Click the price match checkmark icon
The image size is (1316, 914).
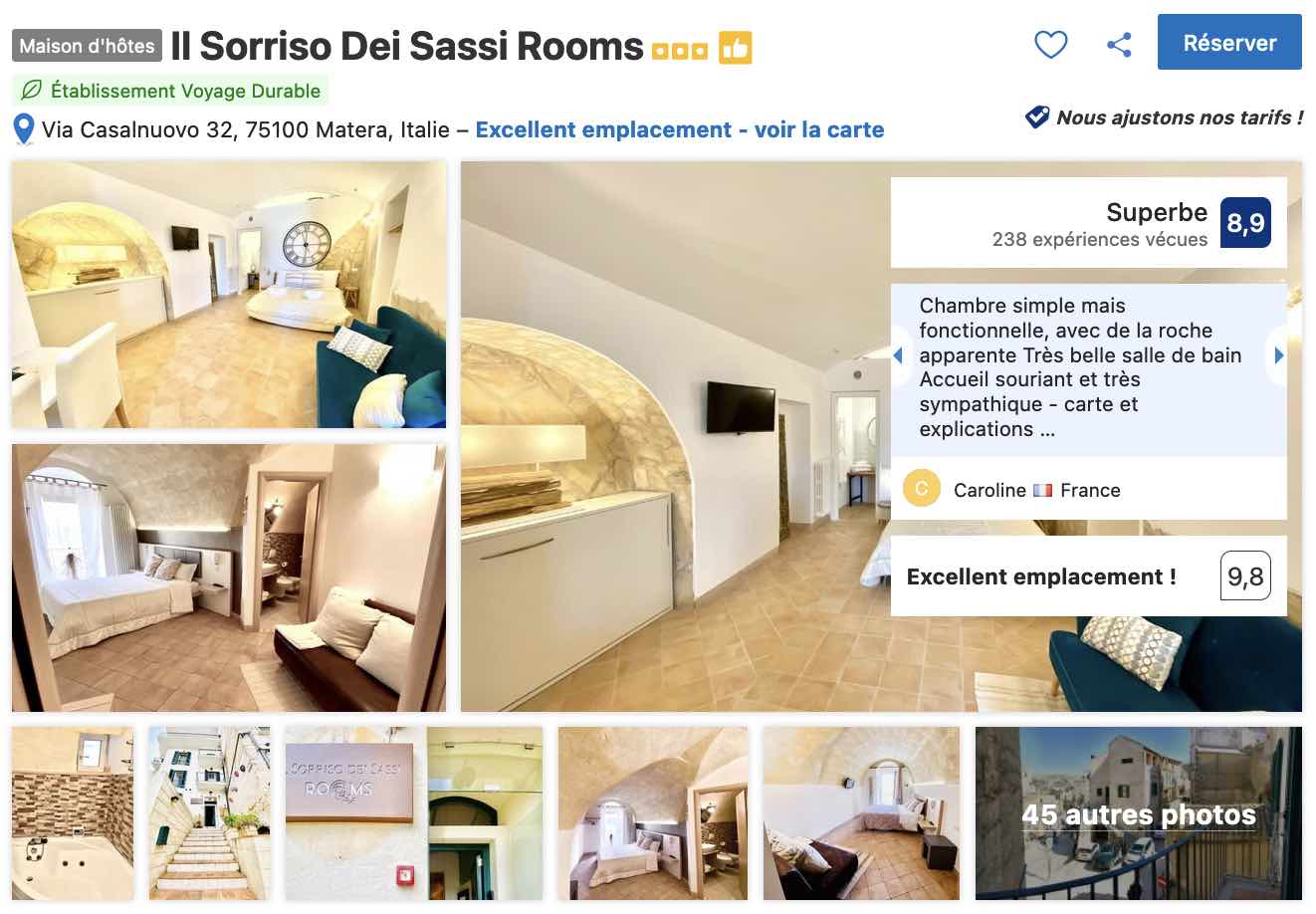tap(1037, 117)
